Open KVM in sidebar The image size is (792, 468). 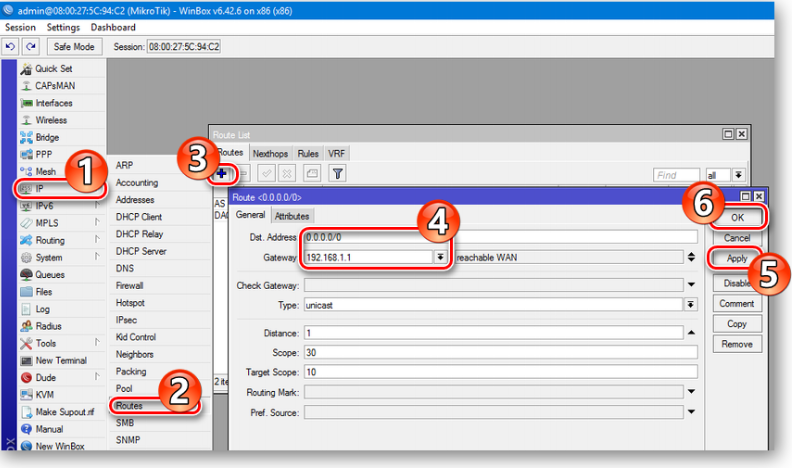62,395
